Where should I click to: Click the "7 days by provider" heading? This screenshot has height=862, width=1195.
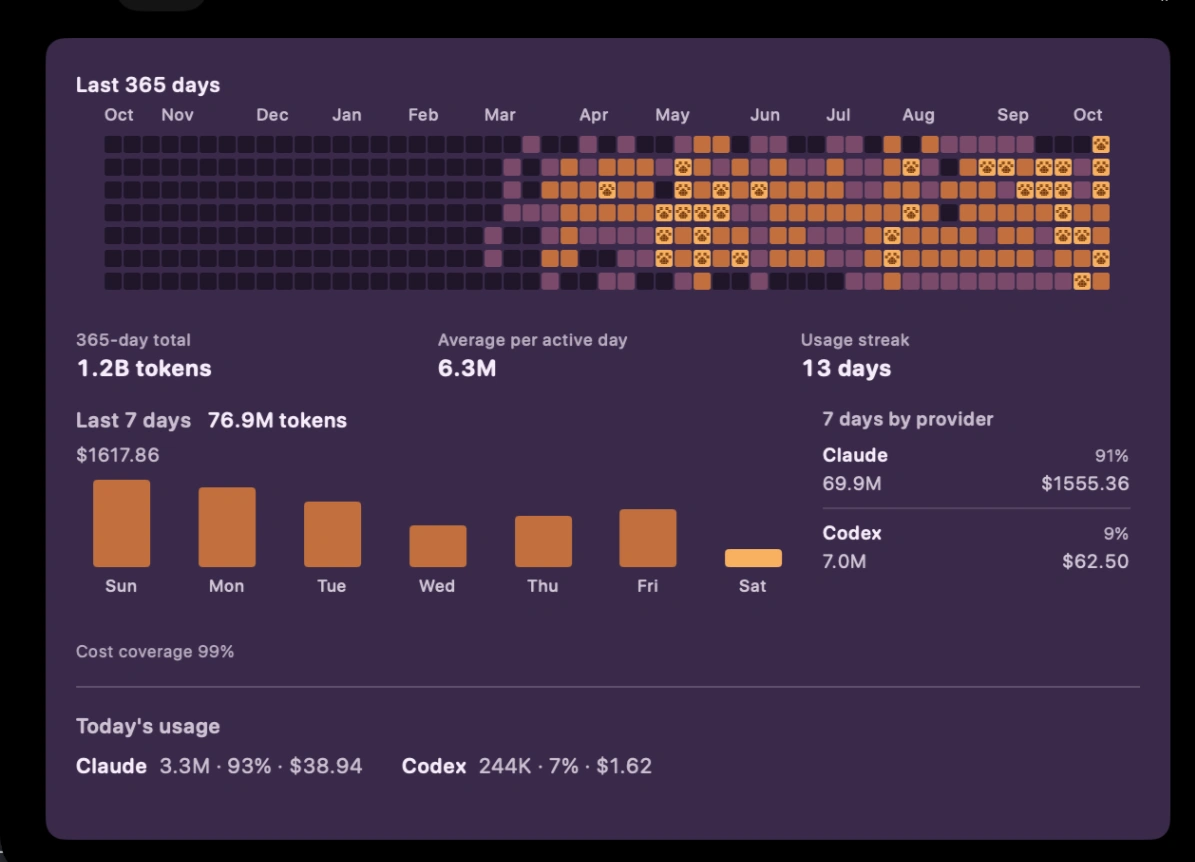click(908, 419)
